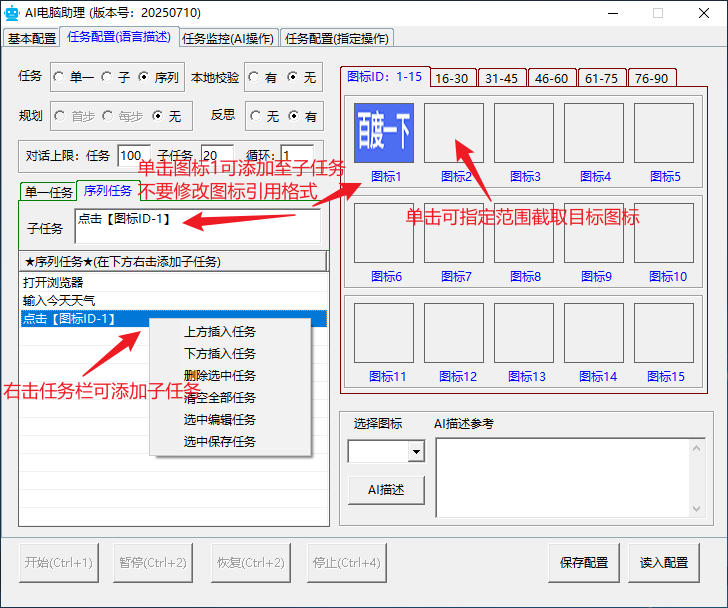Select the icon slot labeled 图标13
This screenshot has height=608, width=728.
click(x=524, y=333)
